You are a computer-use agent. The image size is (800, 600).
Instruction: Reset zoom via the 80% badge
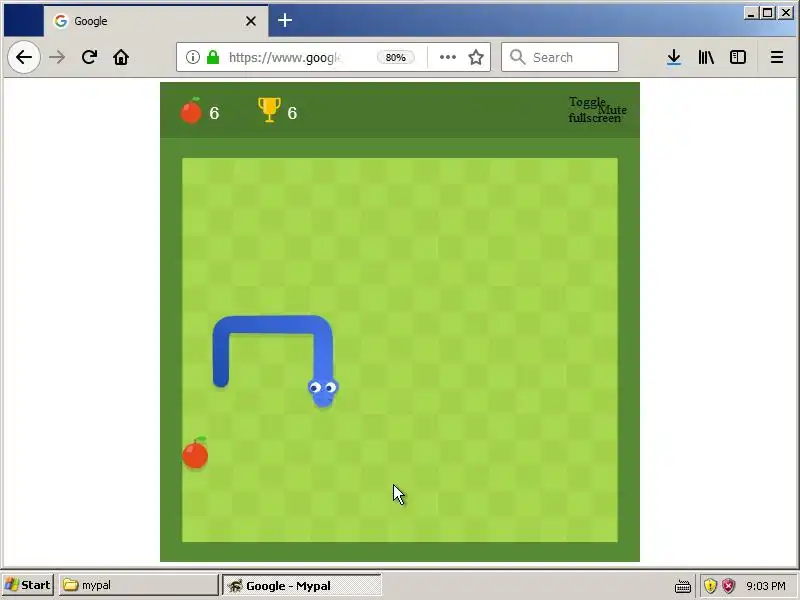tap(395, 57)
